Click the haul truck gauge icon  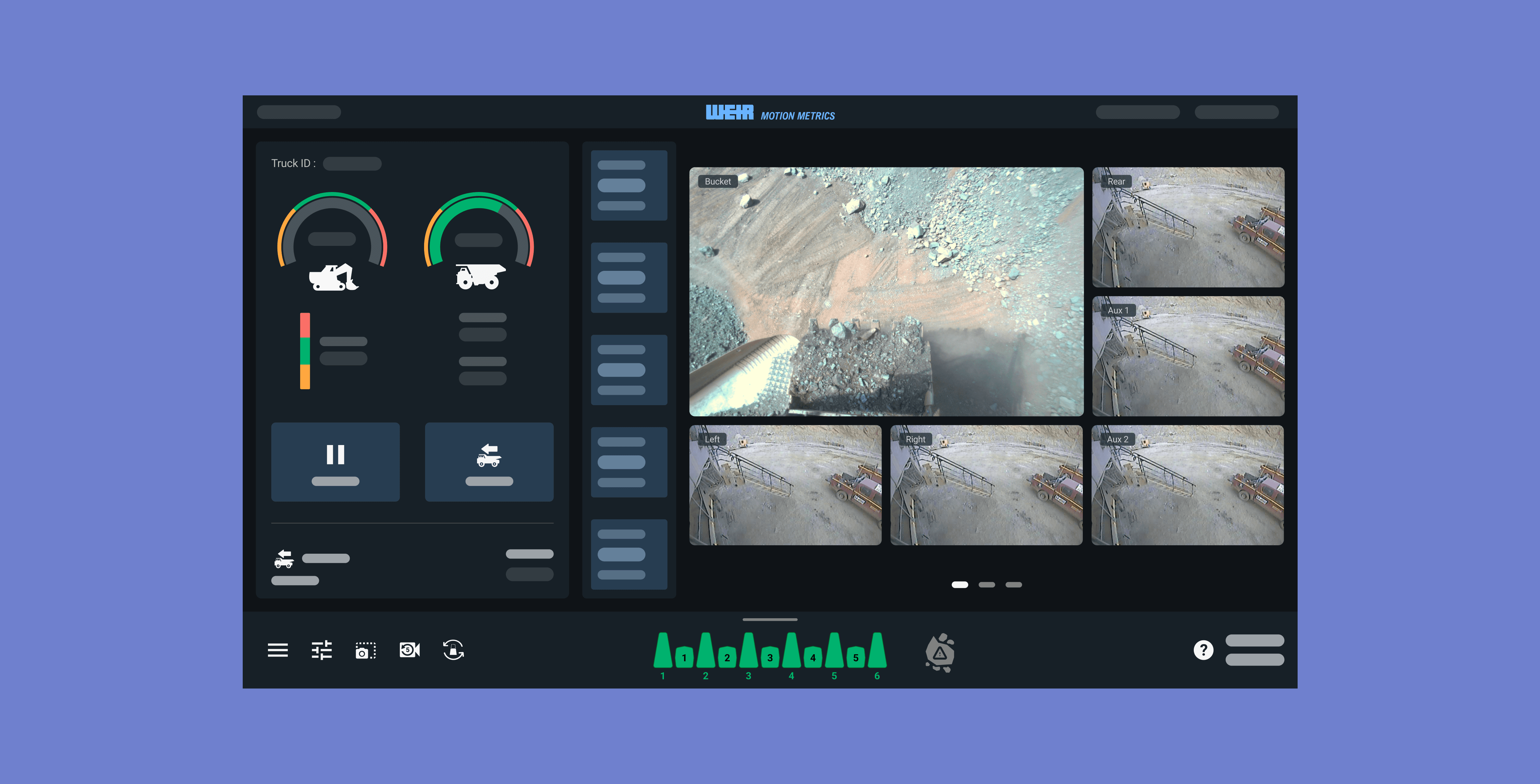coord(480,277)
